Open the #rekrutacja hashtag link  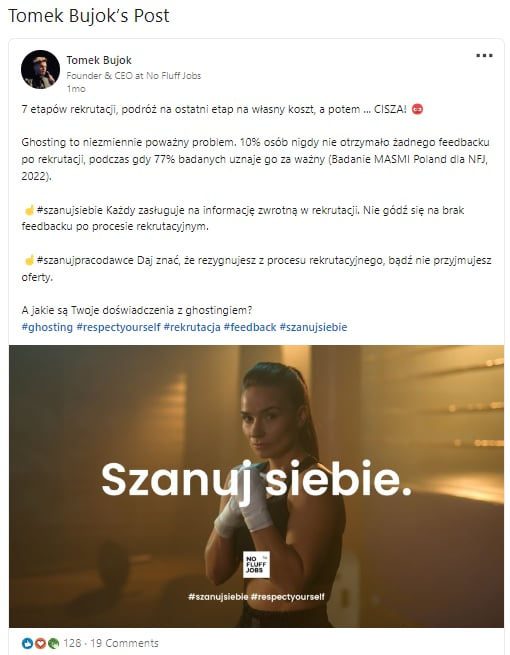point(192,327)
